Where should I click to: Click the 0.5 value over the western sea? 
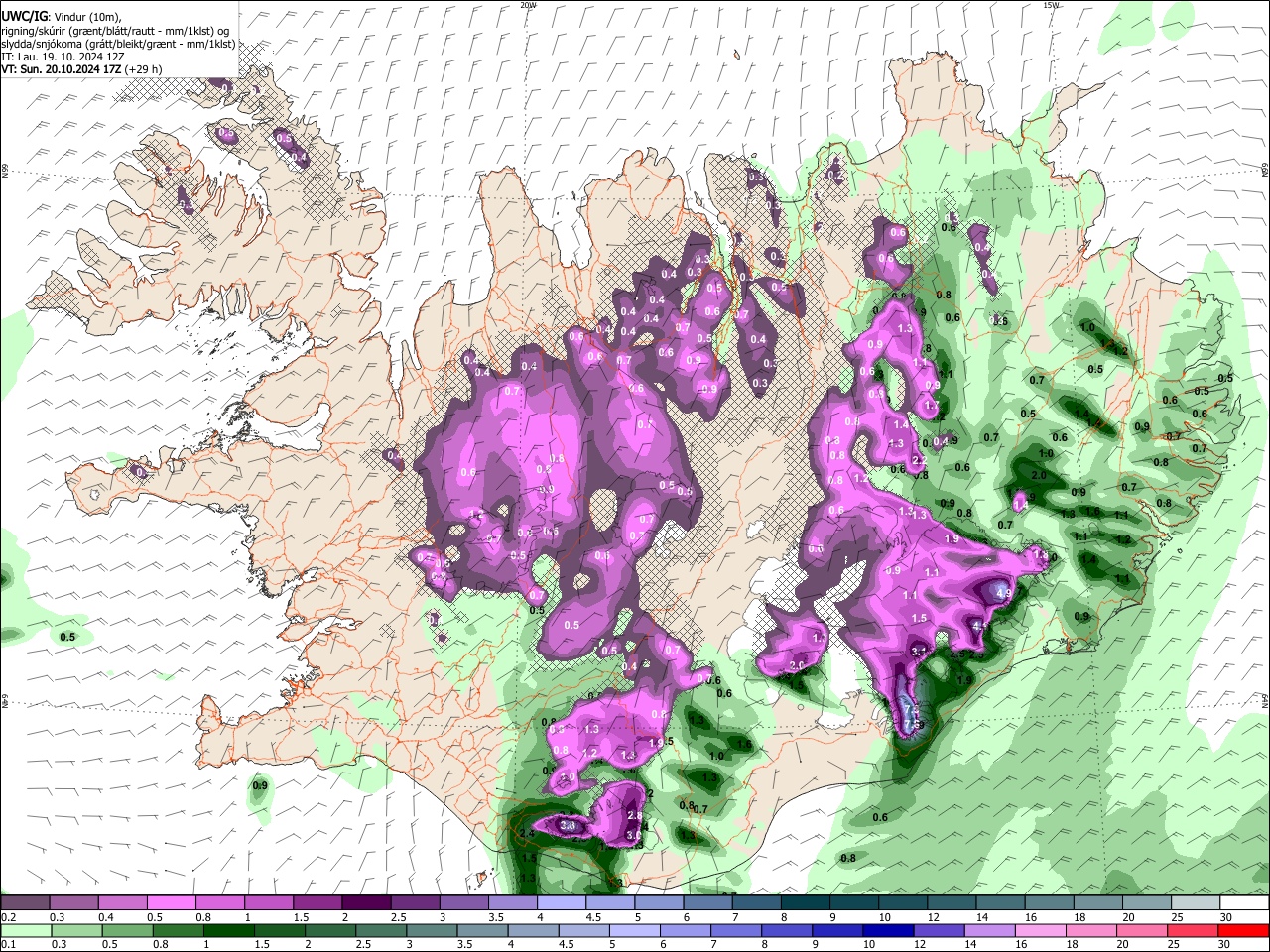tap(68, 637)
